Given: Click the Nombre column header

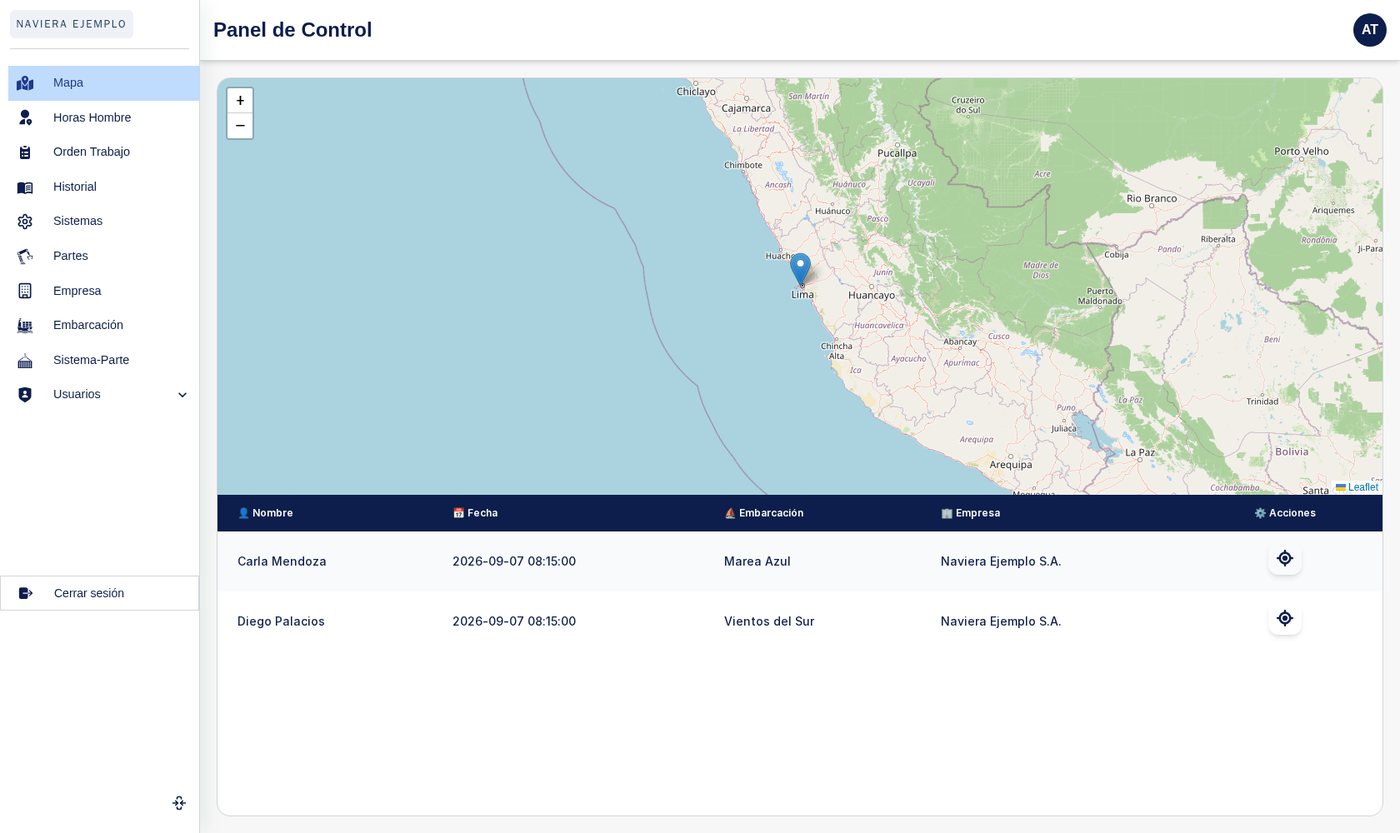Looking at the screenshot, I should (265, 513).
